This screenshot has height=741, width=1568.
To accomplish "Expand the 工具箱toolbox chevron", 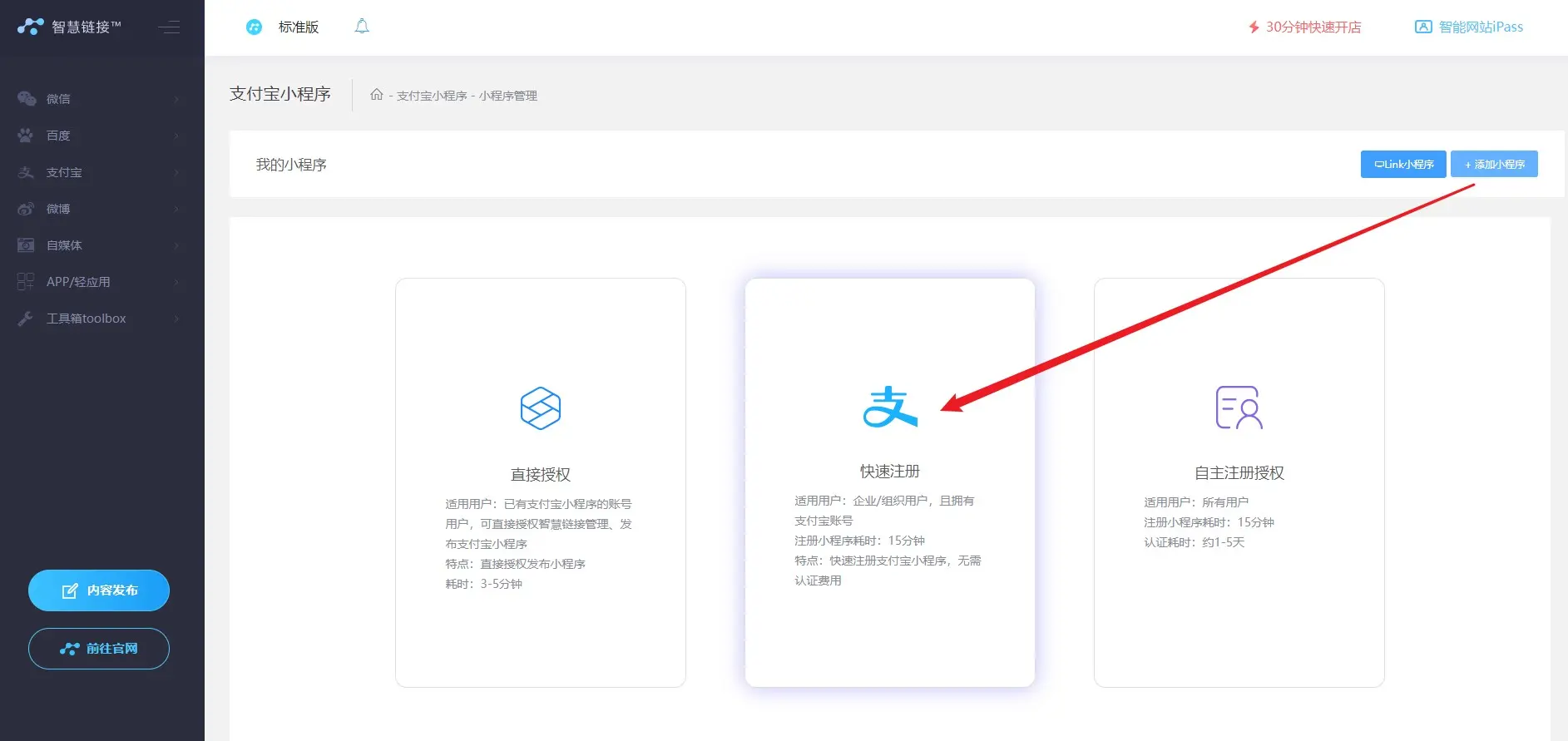I will click(x=176, y=319).
